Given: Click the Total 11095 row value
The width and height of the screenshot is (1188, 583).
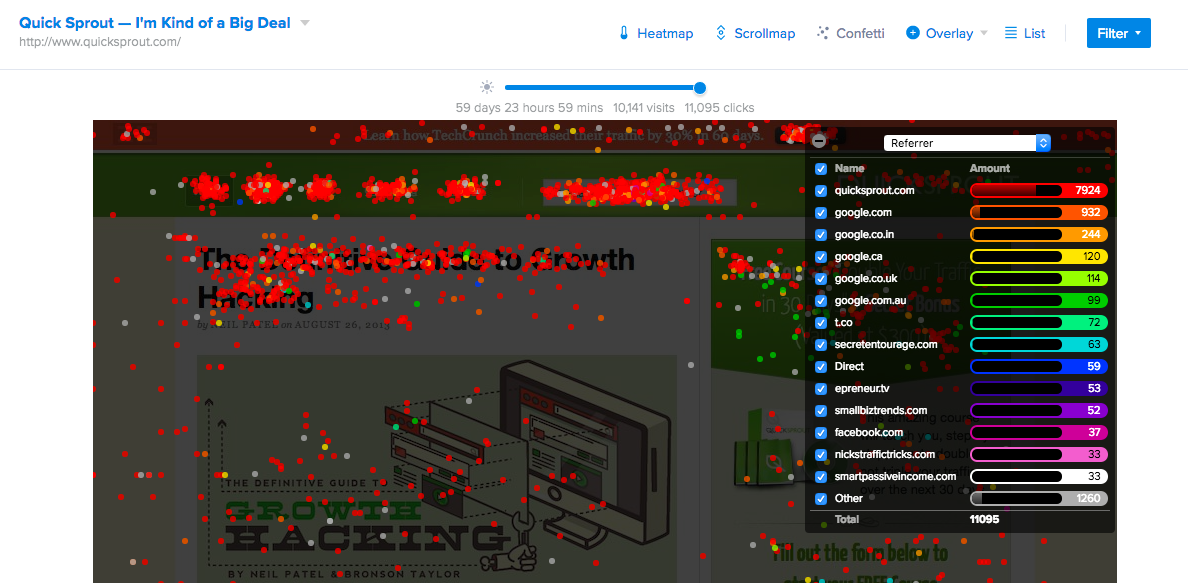Looking at the screenshot, I should click(x=984, y=519).
